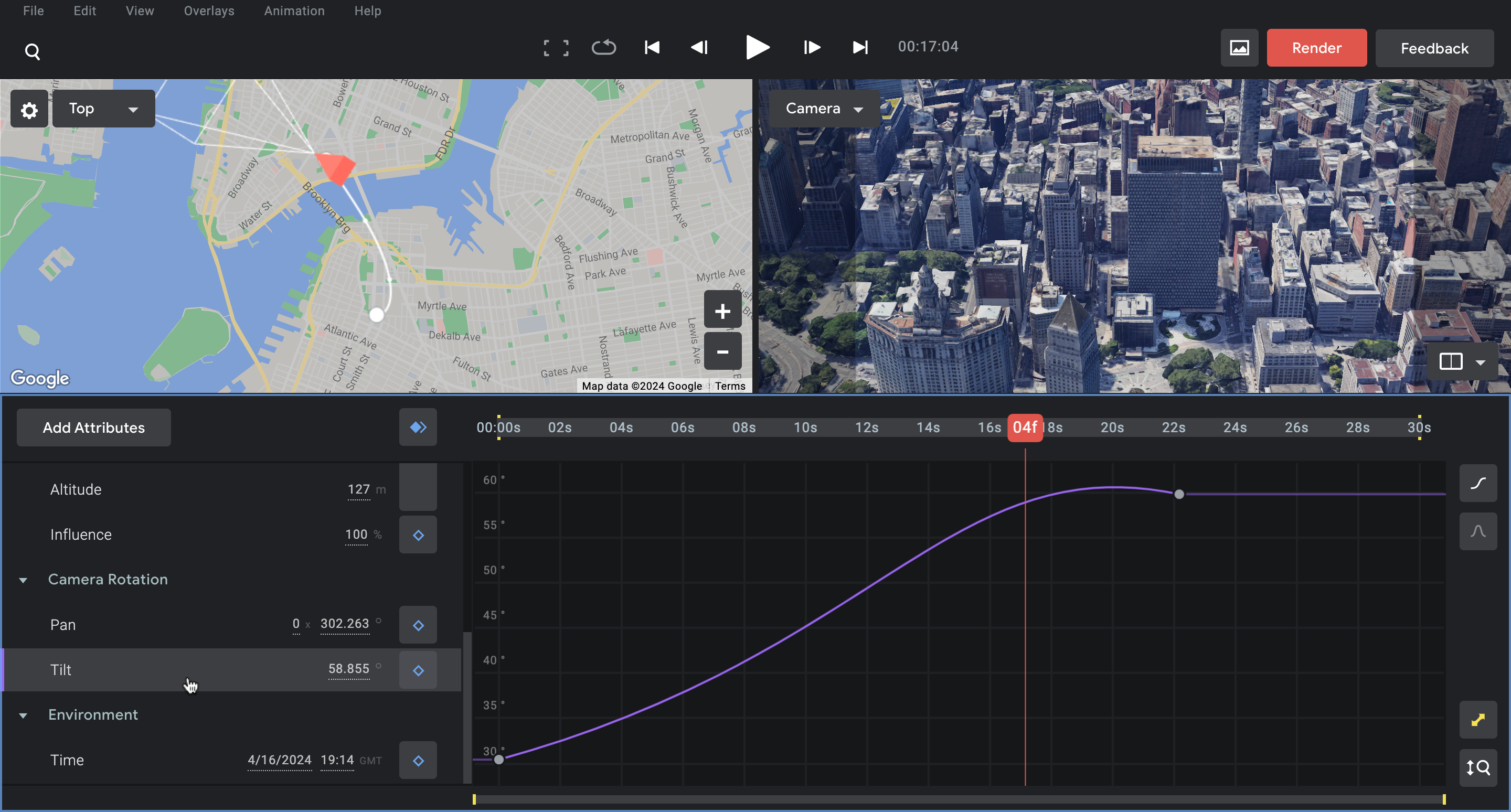Toggle the keyframe for Time
The image size is (1511, 812).
pos(418,761)
